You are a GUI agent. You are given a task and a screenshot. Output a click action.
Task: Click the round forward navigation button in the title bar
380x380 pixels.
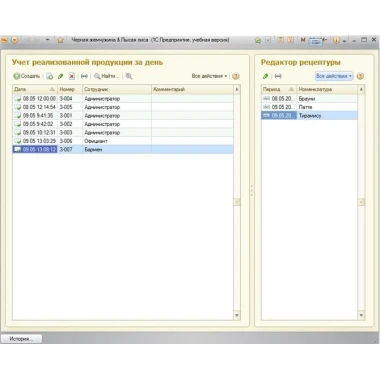click(x=15, y=40)
